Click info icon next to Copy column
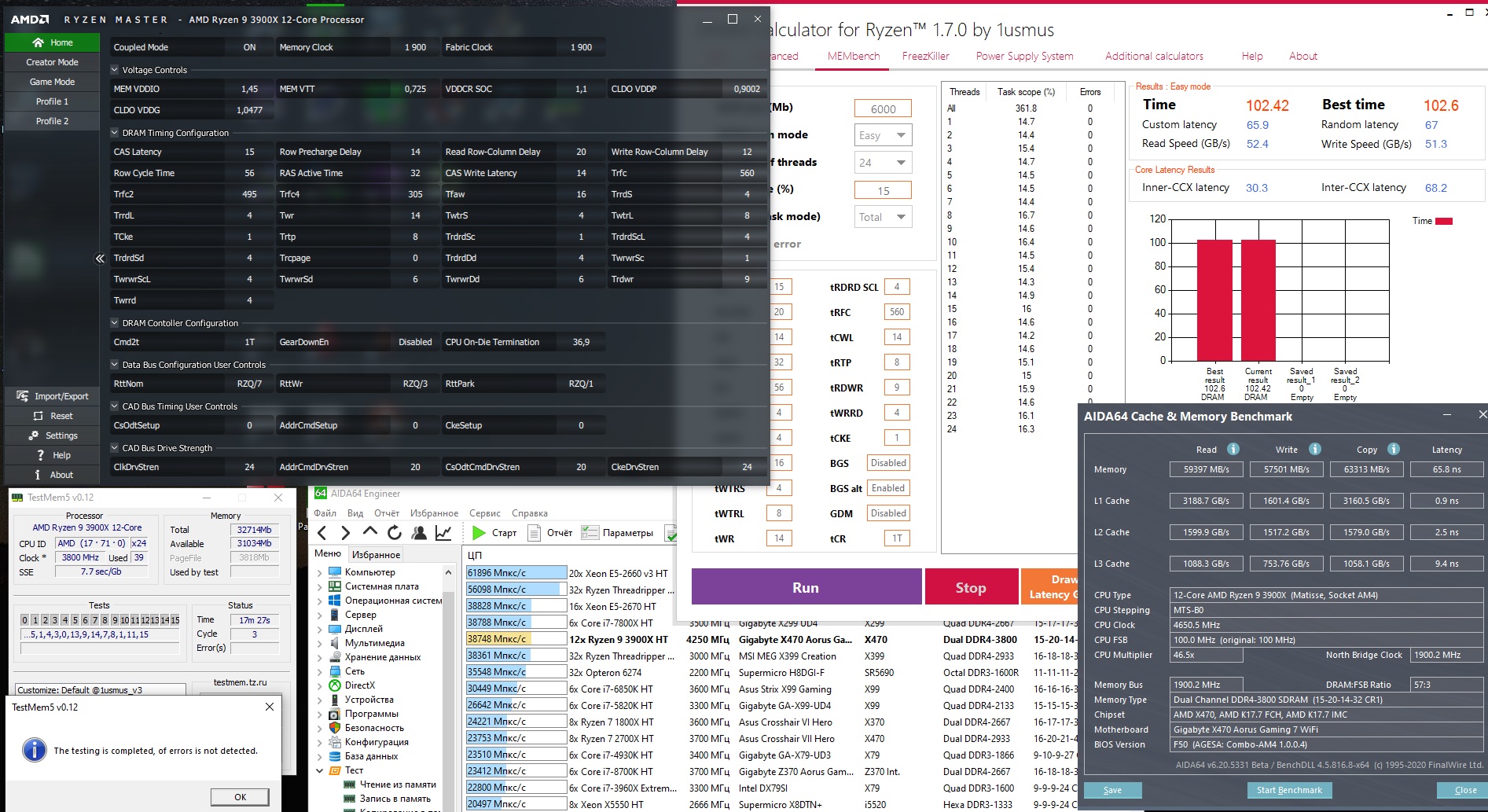 1394,449
